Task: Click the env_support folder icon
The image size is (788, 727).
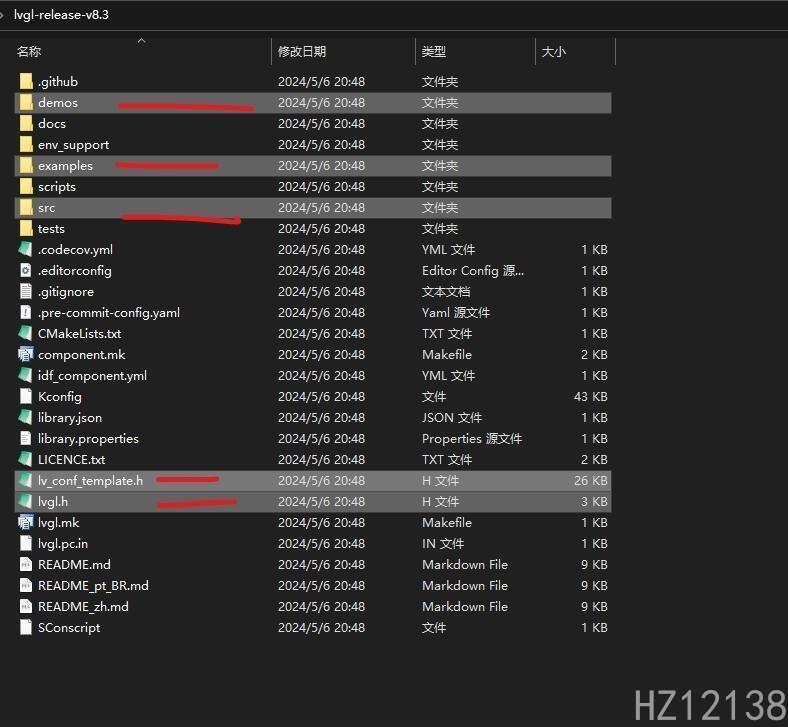Action: (26, 145)
